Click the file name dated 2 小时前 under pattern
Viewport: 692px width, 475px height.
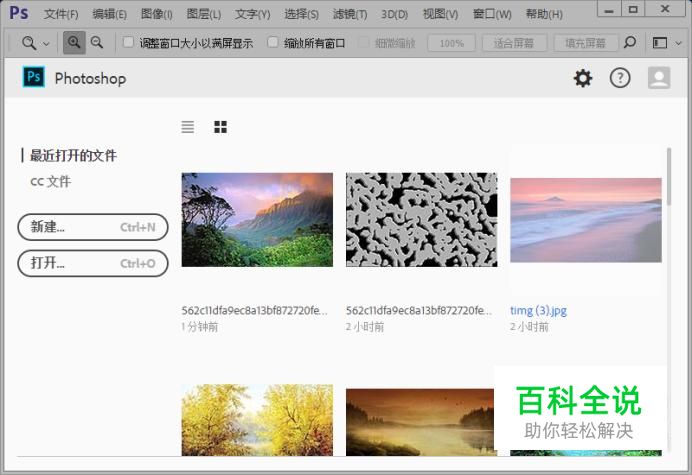pyautogui.click(x=419, y=310)
